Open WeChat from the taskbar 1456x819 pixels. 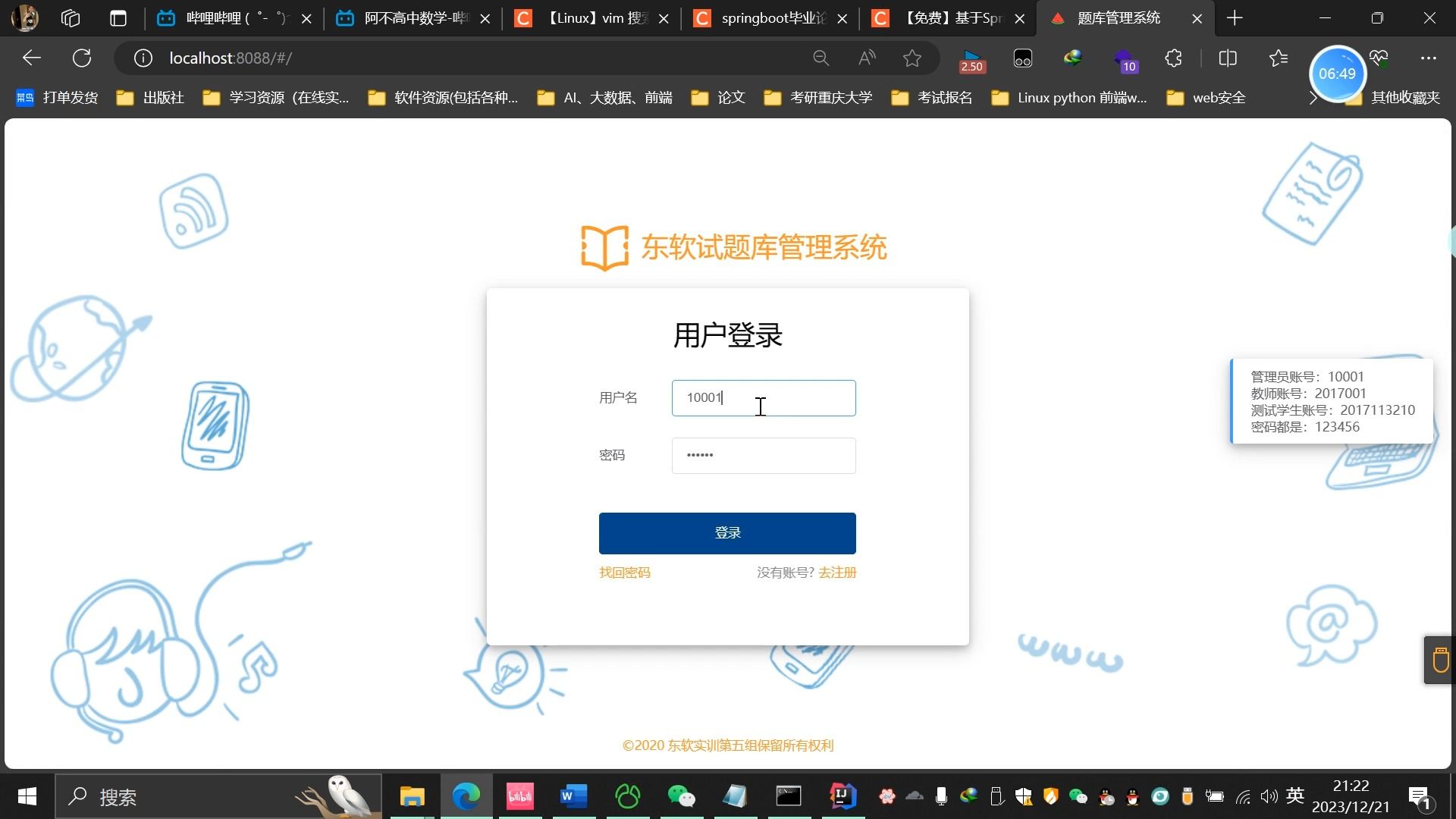(682, 796)
